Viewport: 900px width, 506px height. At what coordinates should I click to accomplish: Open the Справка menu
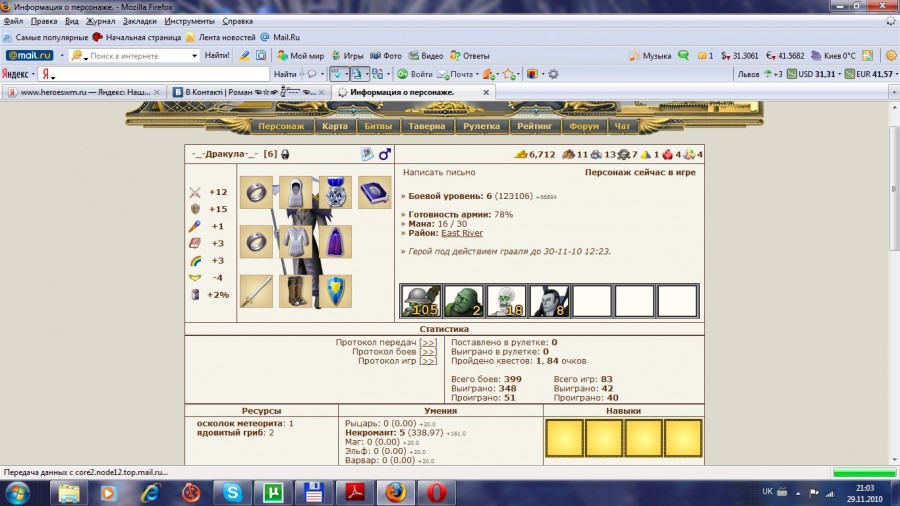237,21
